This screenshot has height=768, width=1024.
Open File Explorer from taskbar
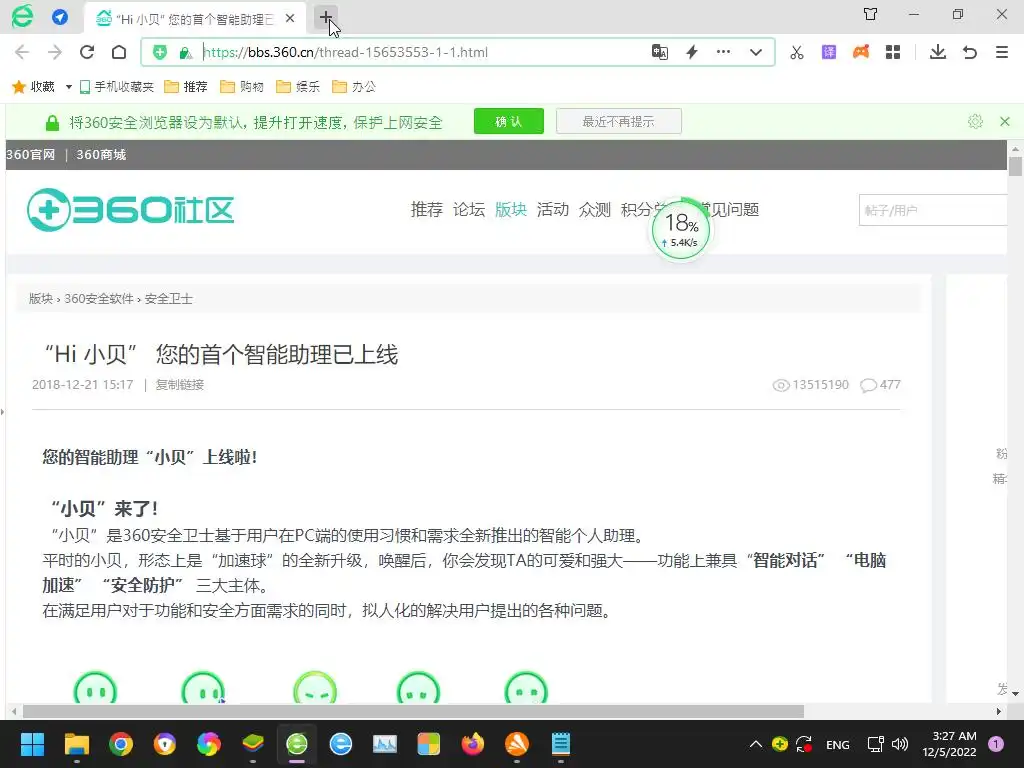[76, 744]
